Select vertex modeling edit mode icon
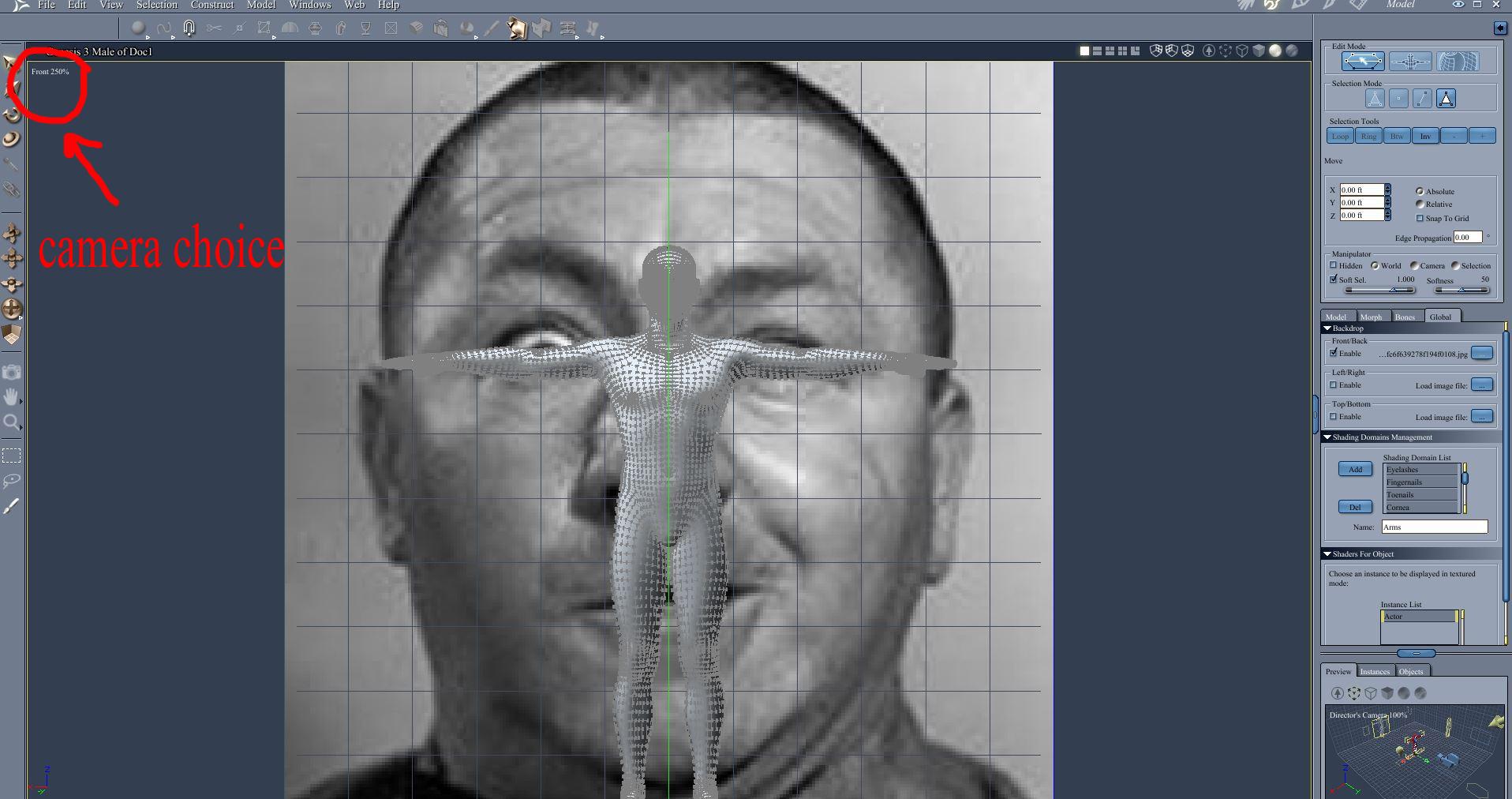Viewport: 1512px width, 799px height. (x=1364, y=61)
